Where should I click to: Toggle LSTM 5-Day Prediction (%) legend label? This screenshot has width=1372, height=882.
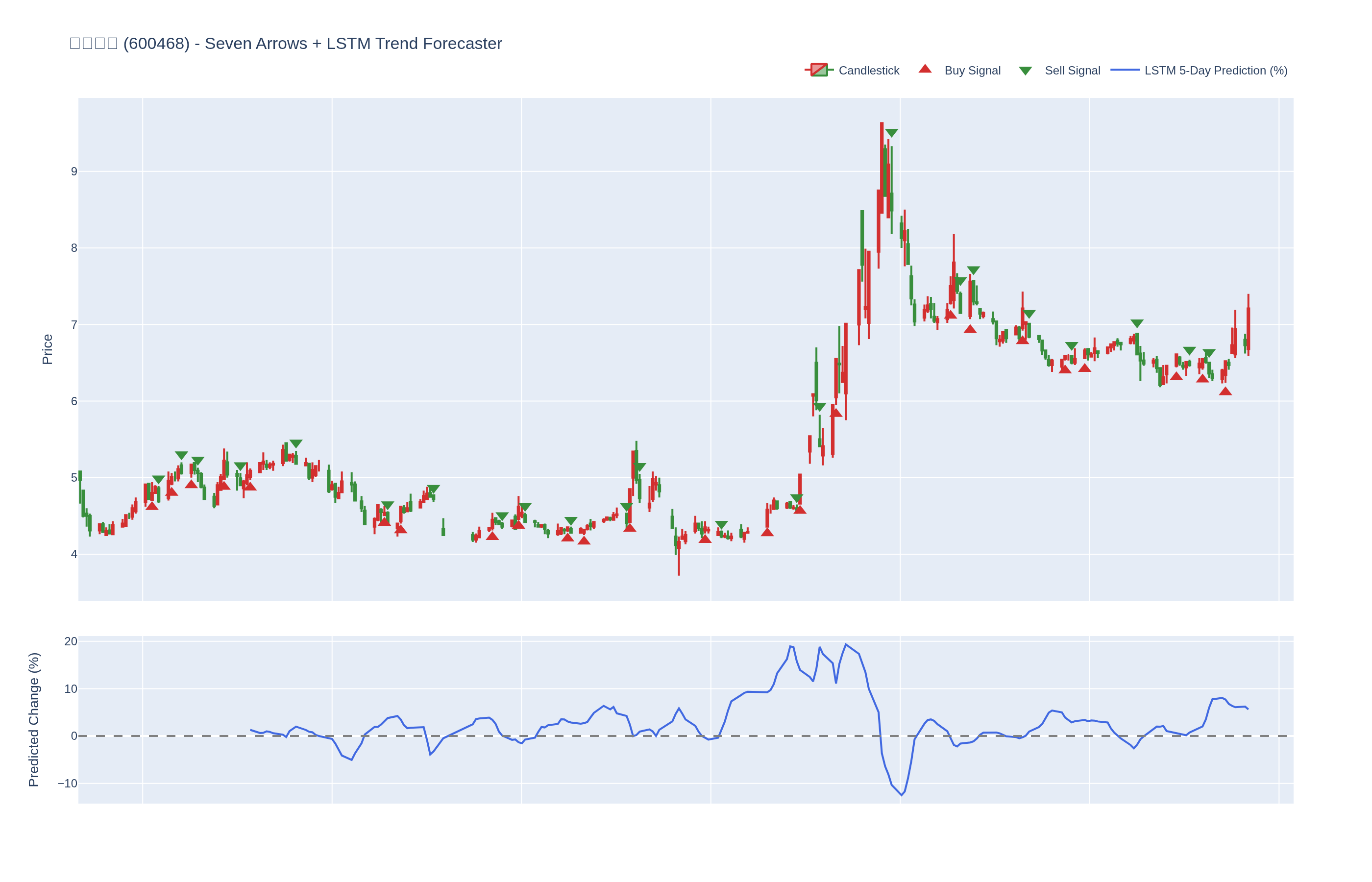pyautogui.click(x=1215, y=71)
